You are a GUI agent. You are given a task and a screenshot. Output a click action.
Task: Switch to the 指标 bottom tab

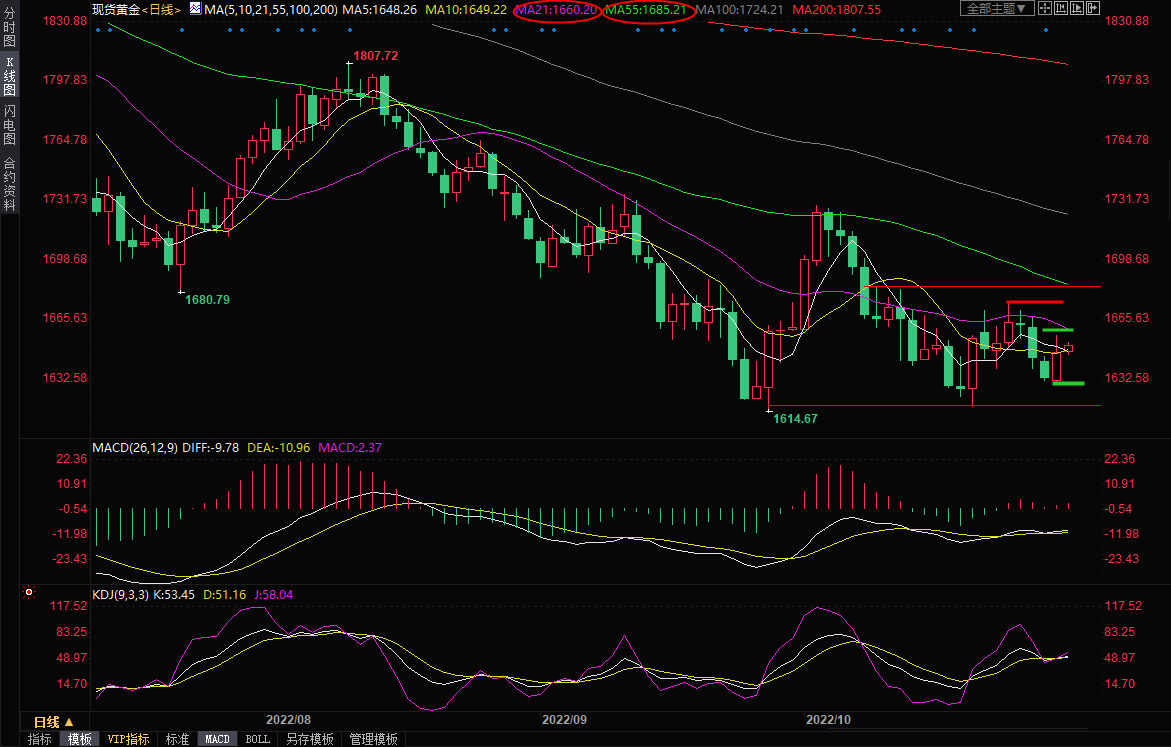(40, 739)
